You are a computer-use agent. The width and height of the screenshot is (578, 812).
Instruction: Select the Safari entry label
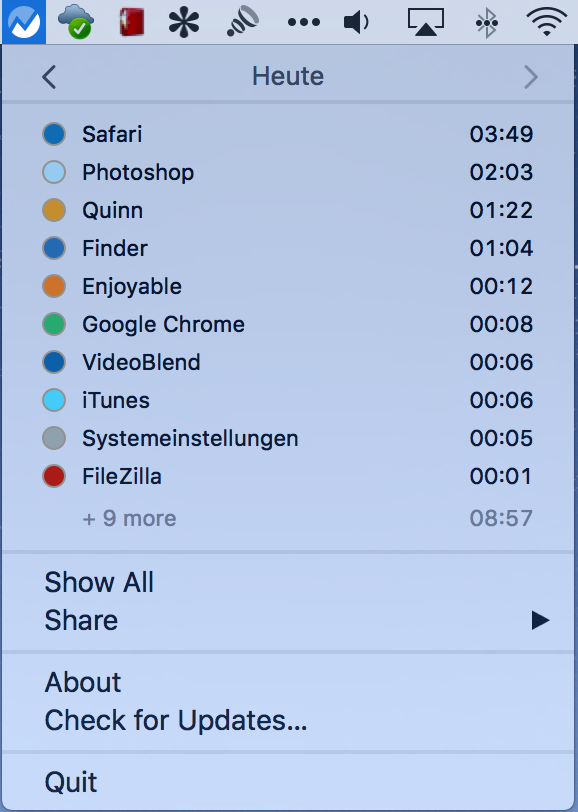[x=112, y=134]
